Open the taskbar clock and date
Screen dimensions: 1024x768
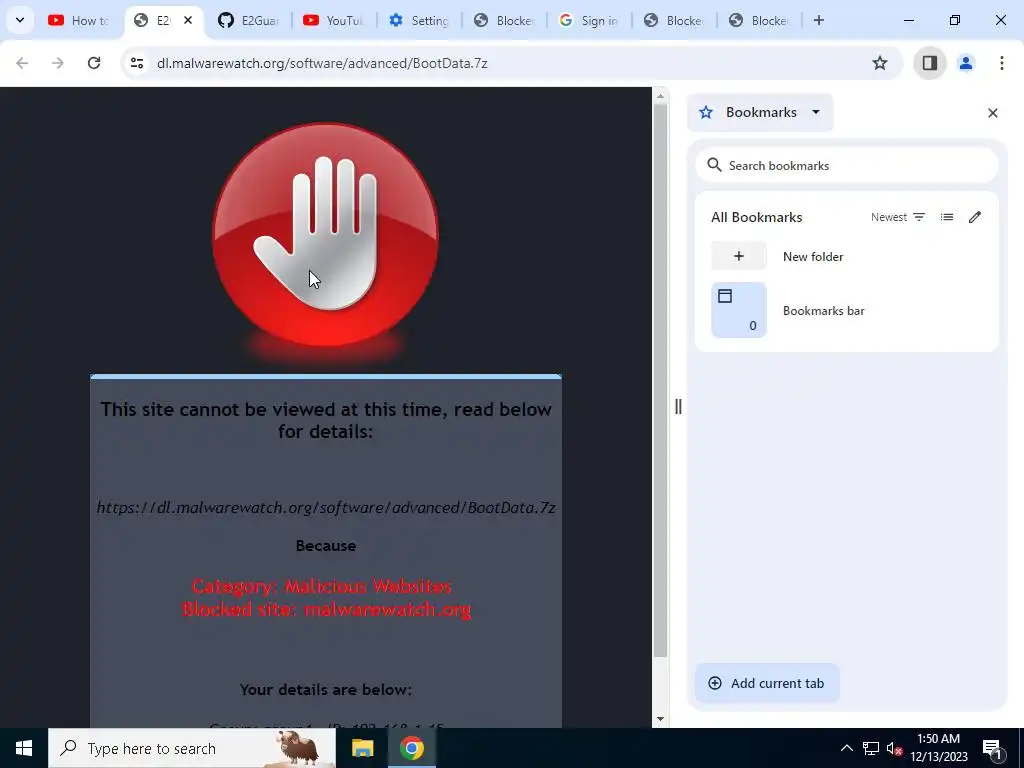pyautogui.click(x=938, y=748)
